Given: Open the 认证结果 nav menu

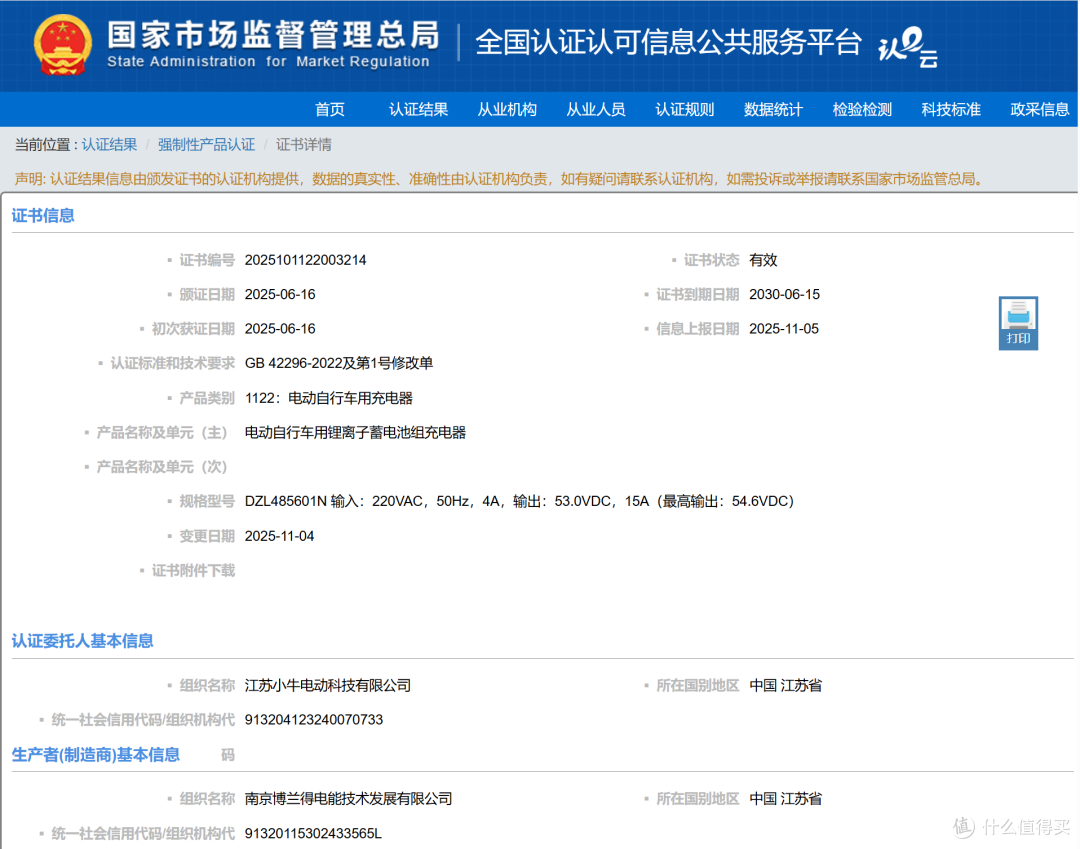Looking at the screenshot, I should (418, 109).
